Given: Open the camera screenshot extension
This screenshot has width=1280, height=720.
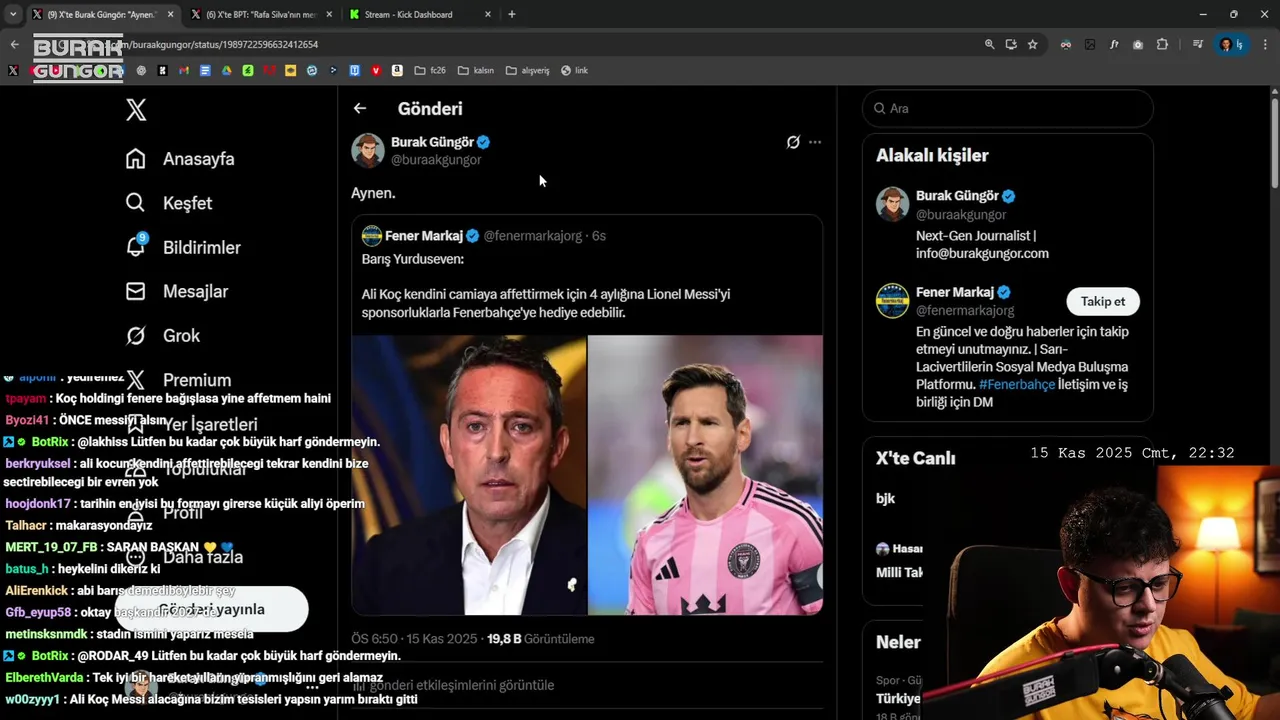Looking at the screenshot, I should pyautogui.click(x=1138, y=44).
